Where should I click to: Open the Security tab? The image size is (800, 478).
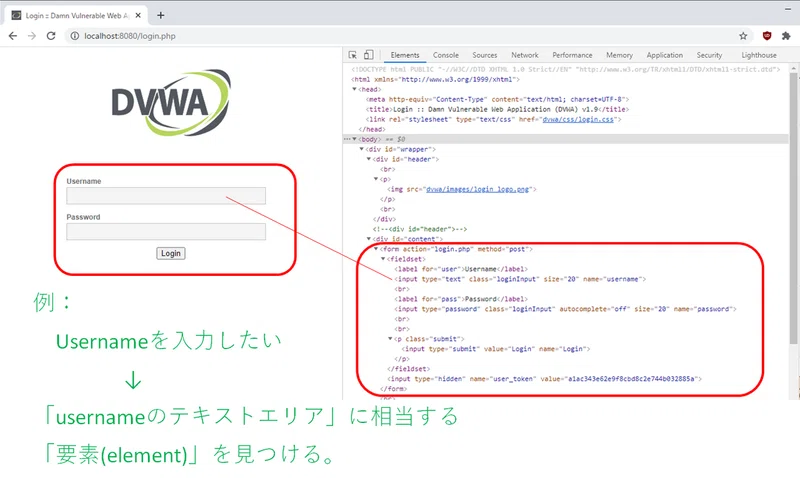click(x=709, y=55)
